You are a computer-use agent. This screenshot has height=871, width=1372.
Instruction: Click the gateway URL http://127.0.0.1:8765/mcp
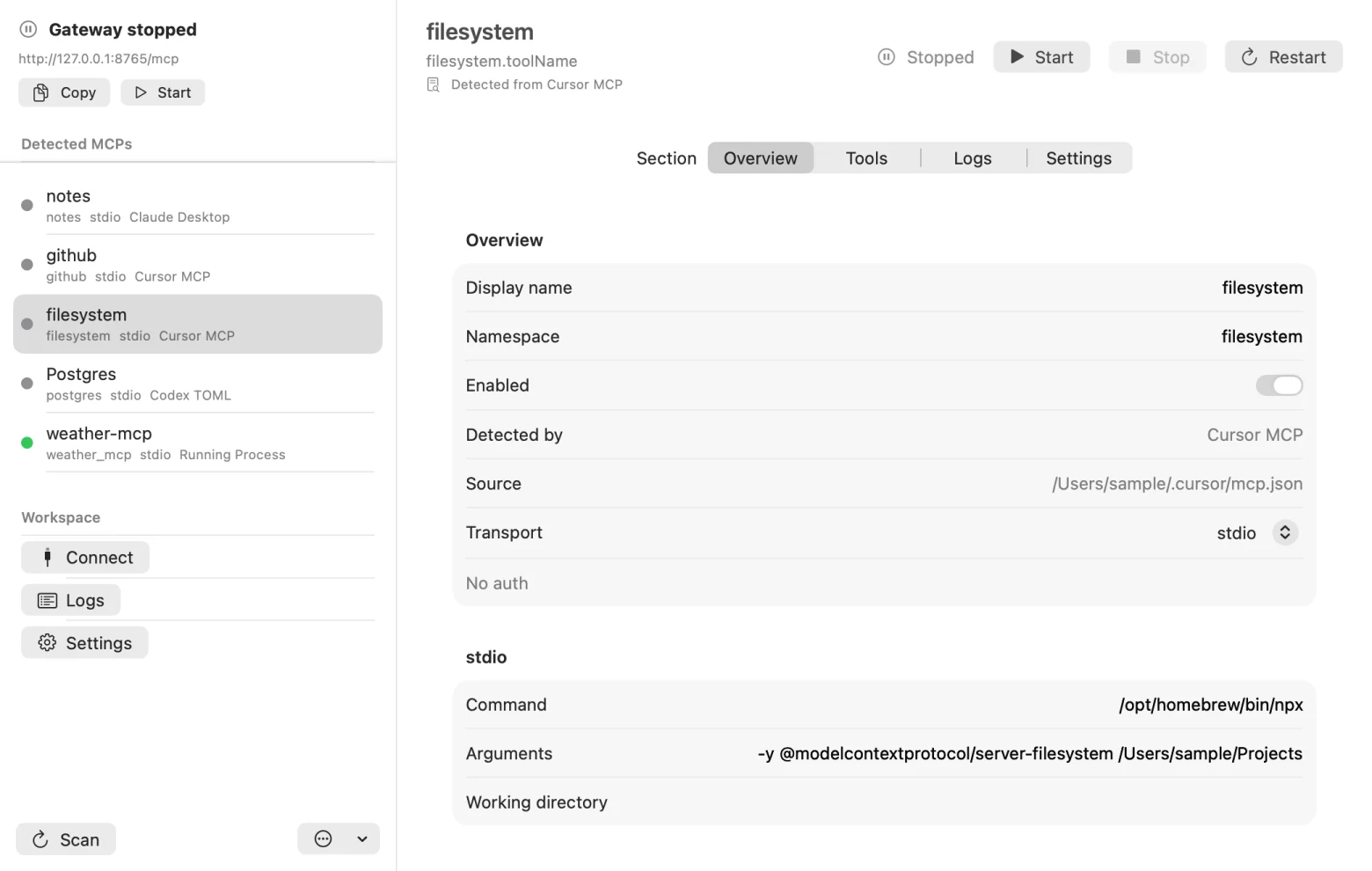(99, 59)
